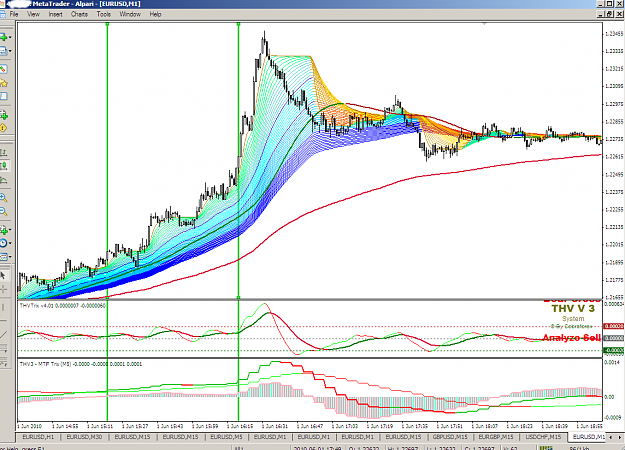
Task: Open the Tools menu
Action: coord(104,14)
